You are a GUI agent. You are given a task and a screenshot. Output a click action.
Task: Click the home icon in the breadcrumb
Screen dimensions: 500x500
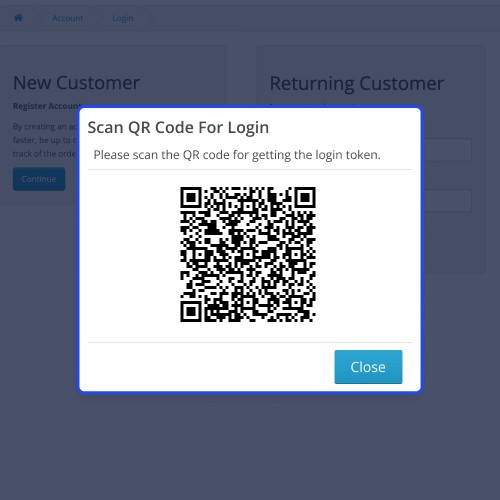[x=18, y=18]
